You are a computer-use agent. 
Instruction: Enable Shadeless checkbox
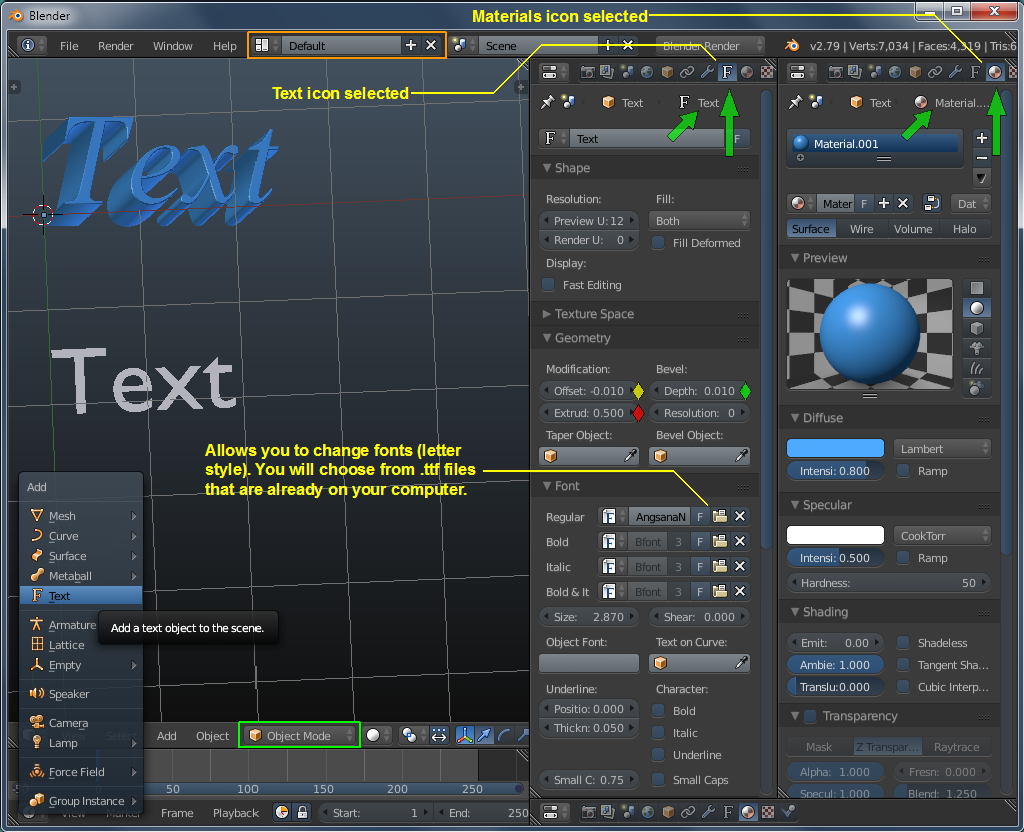tap(903, 643)
